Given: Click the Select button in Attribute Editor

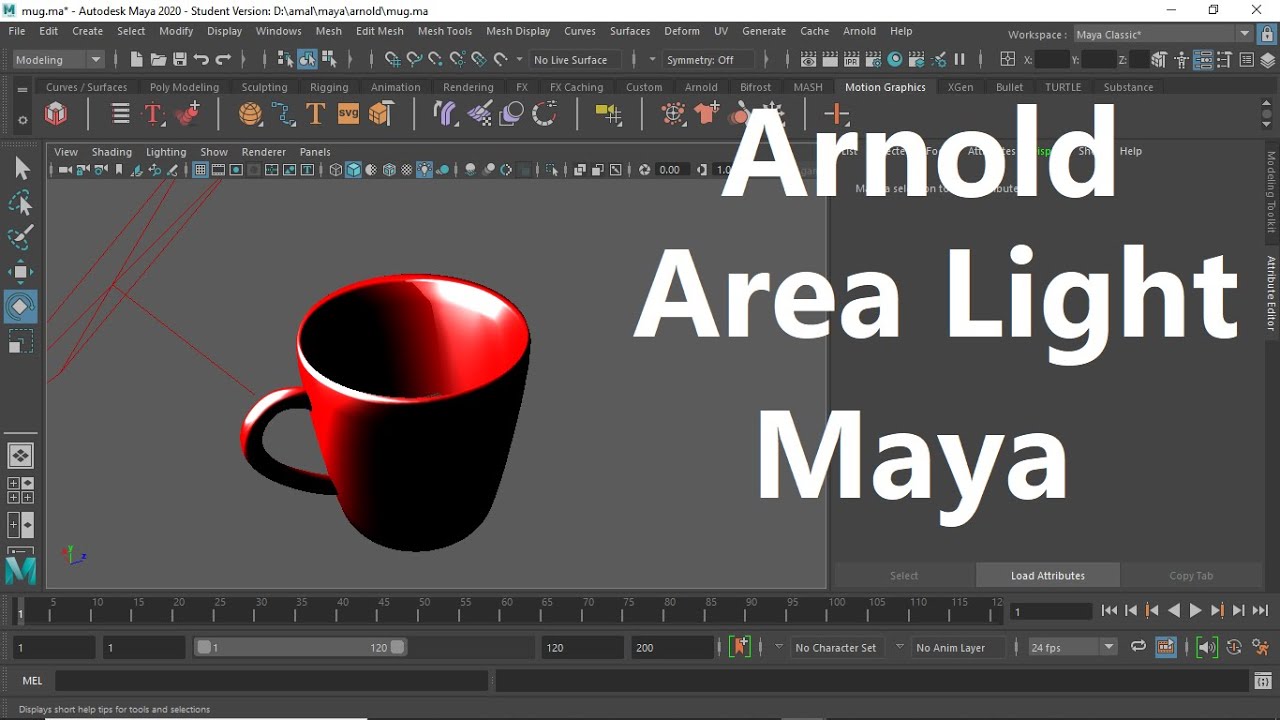Looking at the screenshot, I should tap(904, 575).
